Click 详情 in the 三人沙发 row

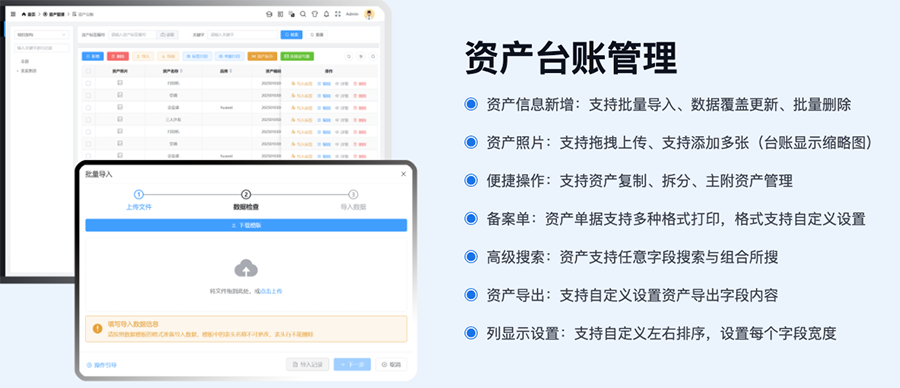click(342, 120)
